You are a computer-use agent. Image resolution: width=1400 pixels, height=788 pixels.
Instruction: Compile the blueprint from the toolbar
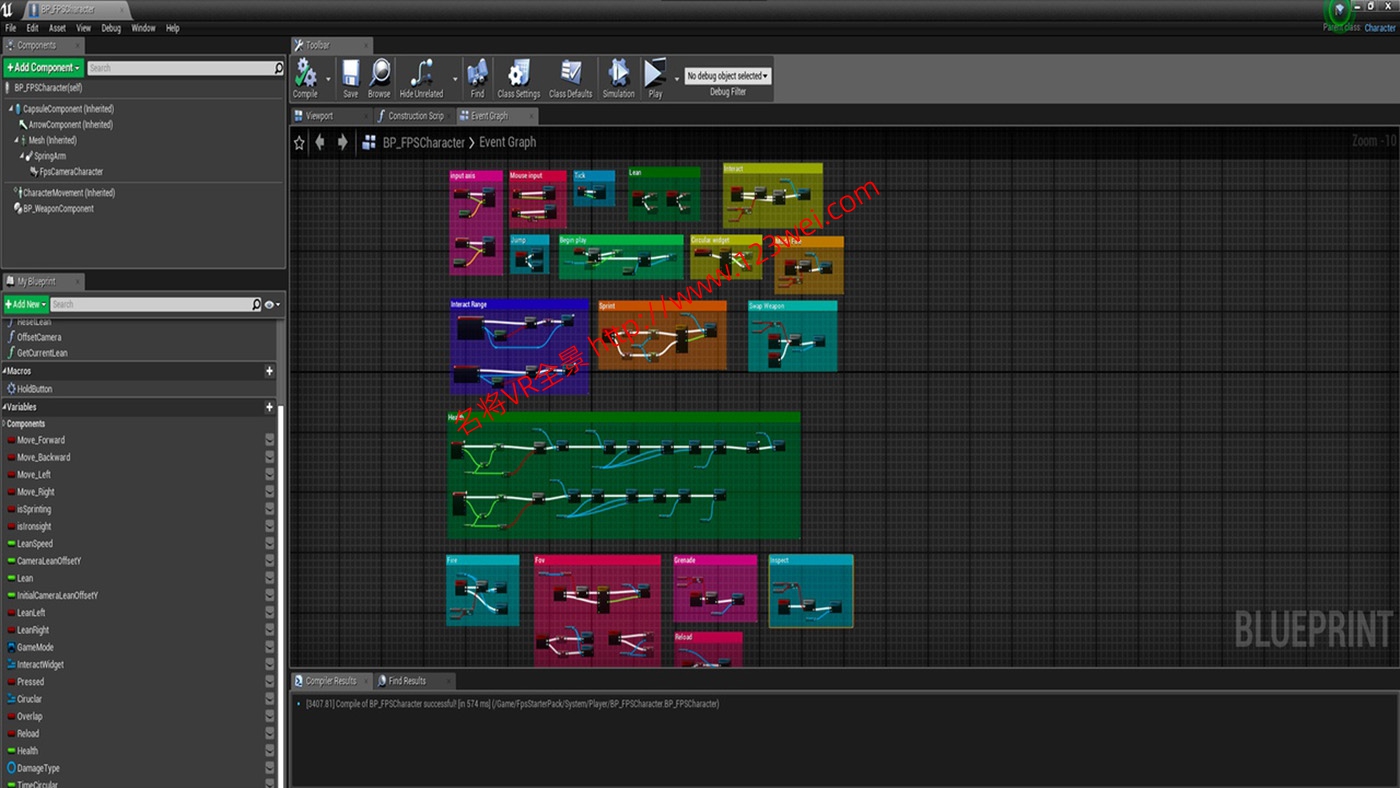pyautogui.click(x=305, y=77)
